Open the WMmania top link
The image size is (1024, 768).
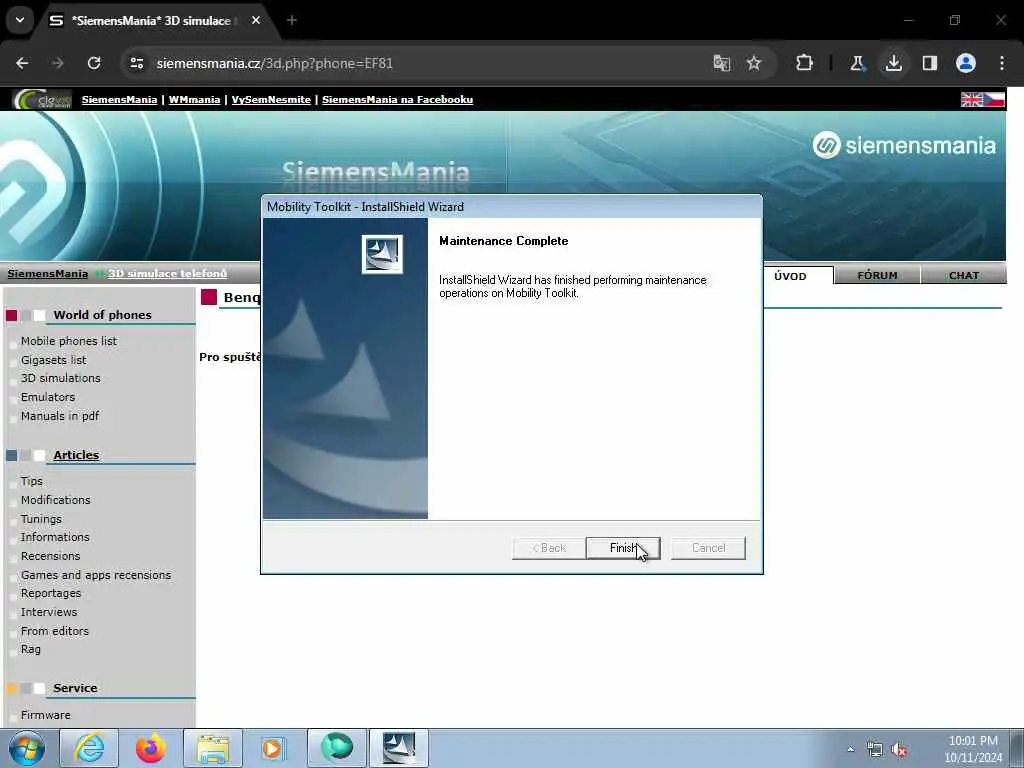click(195, 100)
